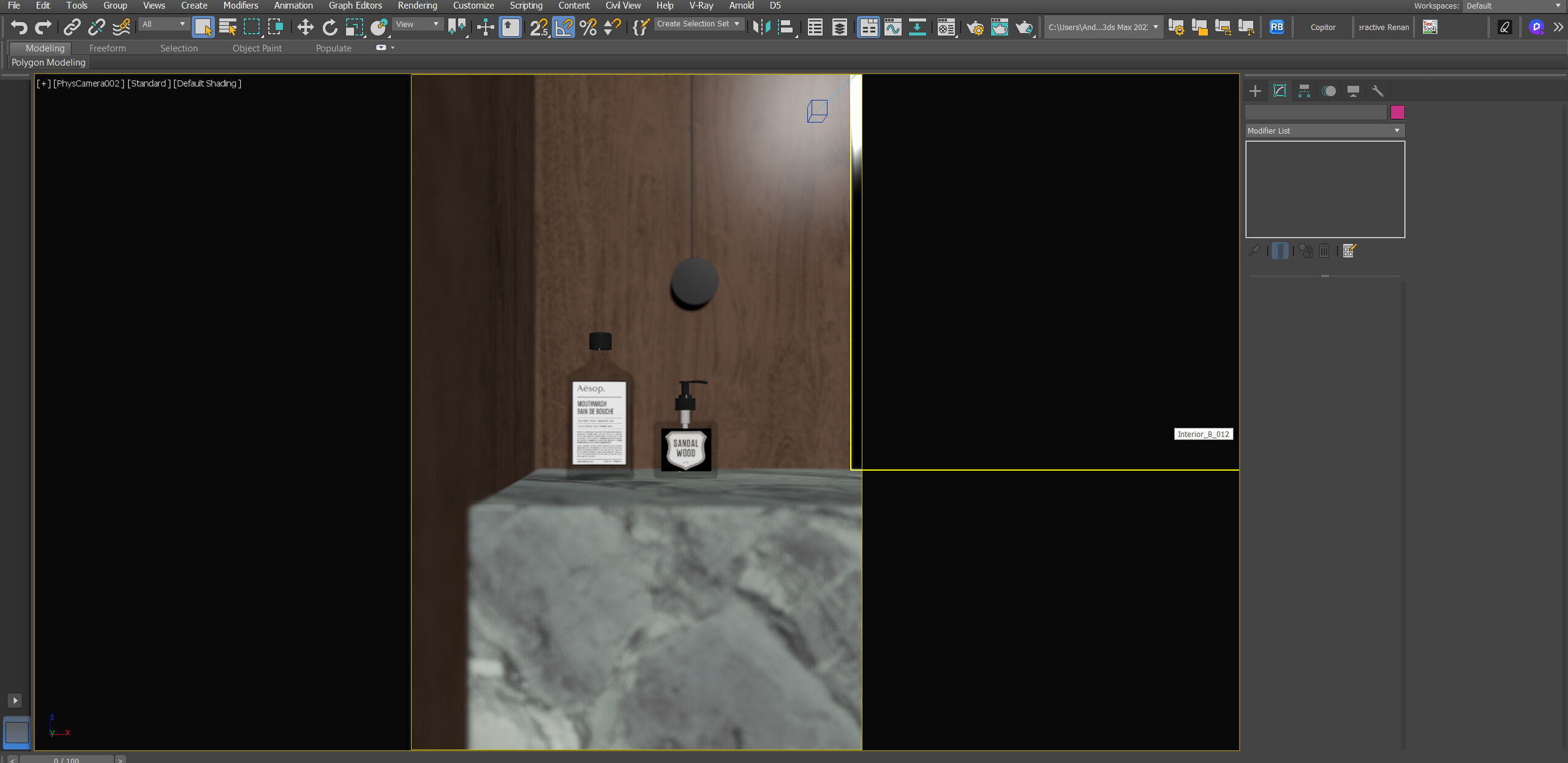The height and width of the screenshot is (763, 1568).
Task: Open the Rendered Frame Window icon
Action: point(999,27)
